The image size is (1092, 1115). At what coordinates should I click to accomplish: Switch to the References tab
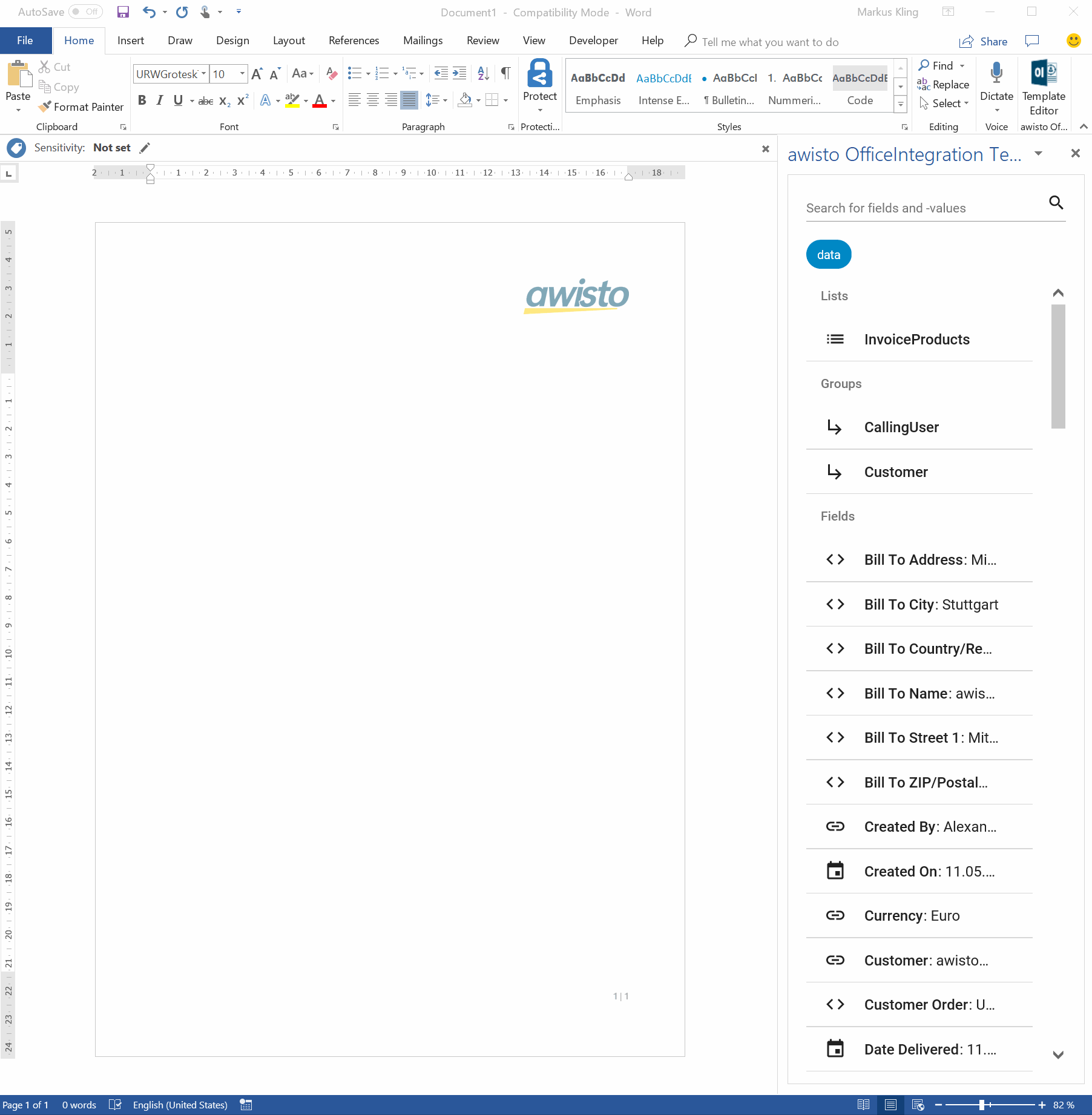354,41
